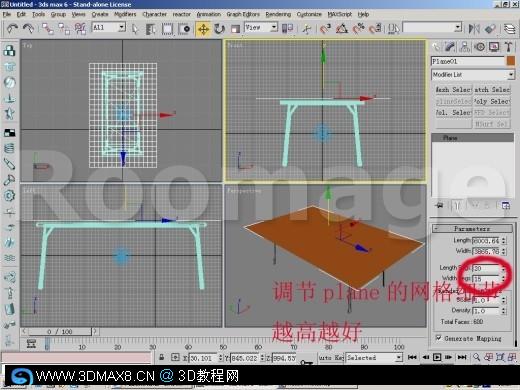Viewport: 520px width, 390px height.
Task: Click the Poly Select modifier button
Action: (x=492, y=101)
